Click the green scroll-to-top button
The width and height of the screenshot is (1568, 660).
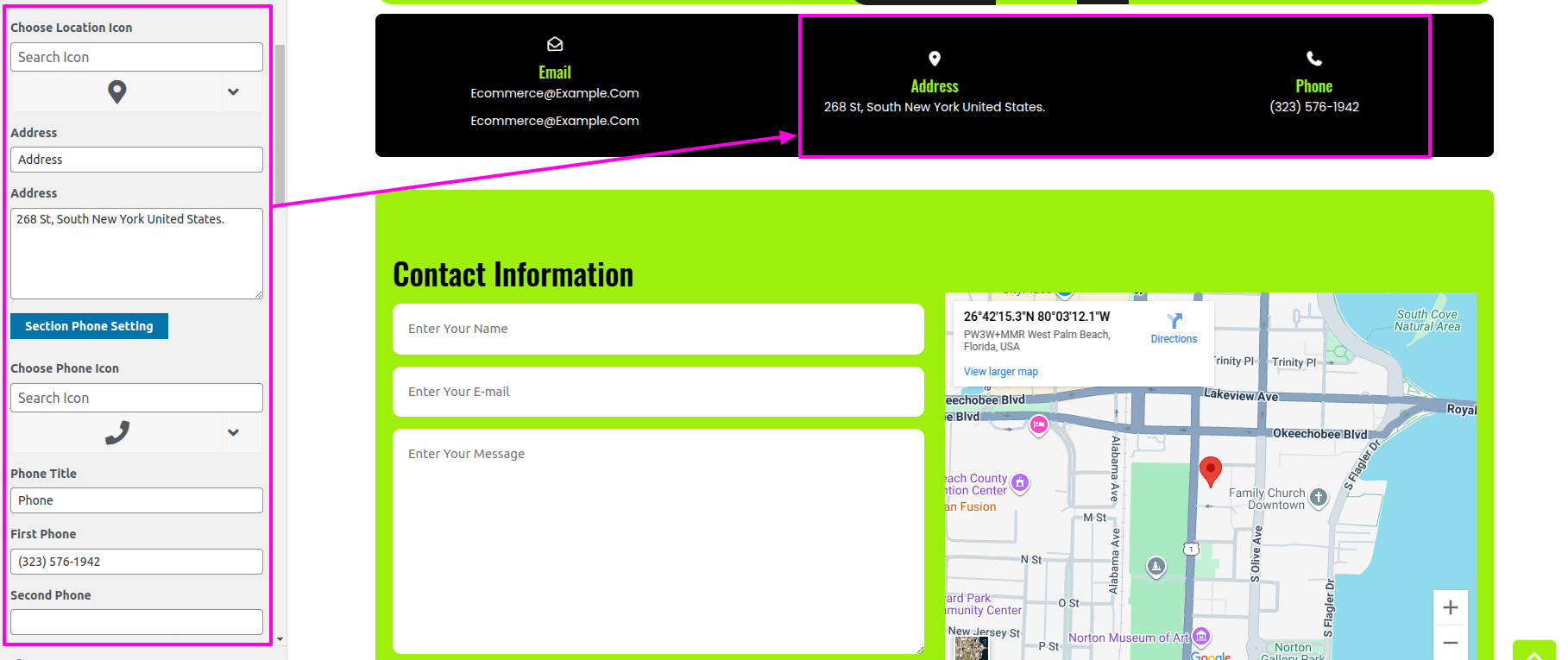click(x=1533, y=651)
